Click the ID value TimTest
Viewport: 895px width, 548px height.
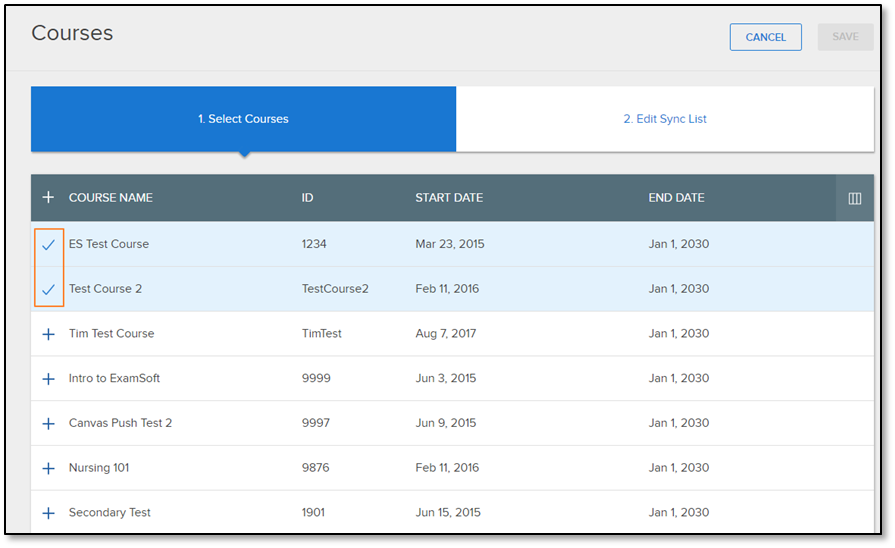point(321,333)
